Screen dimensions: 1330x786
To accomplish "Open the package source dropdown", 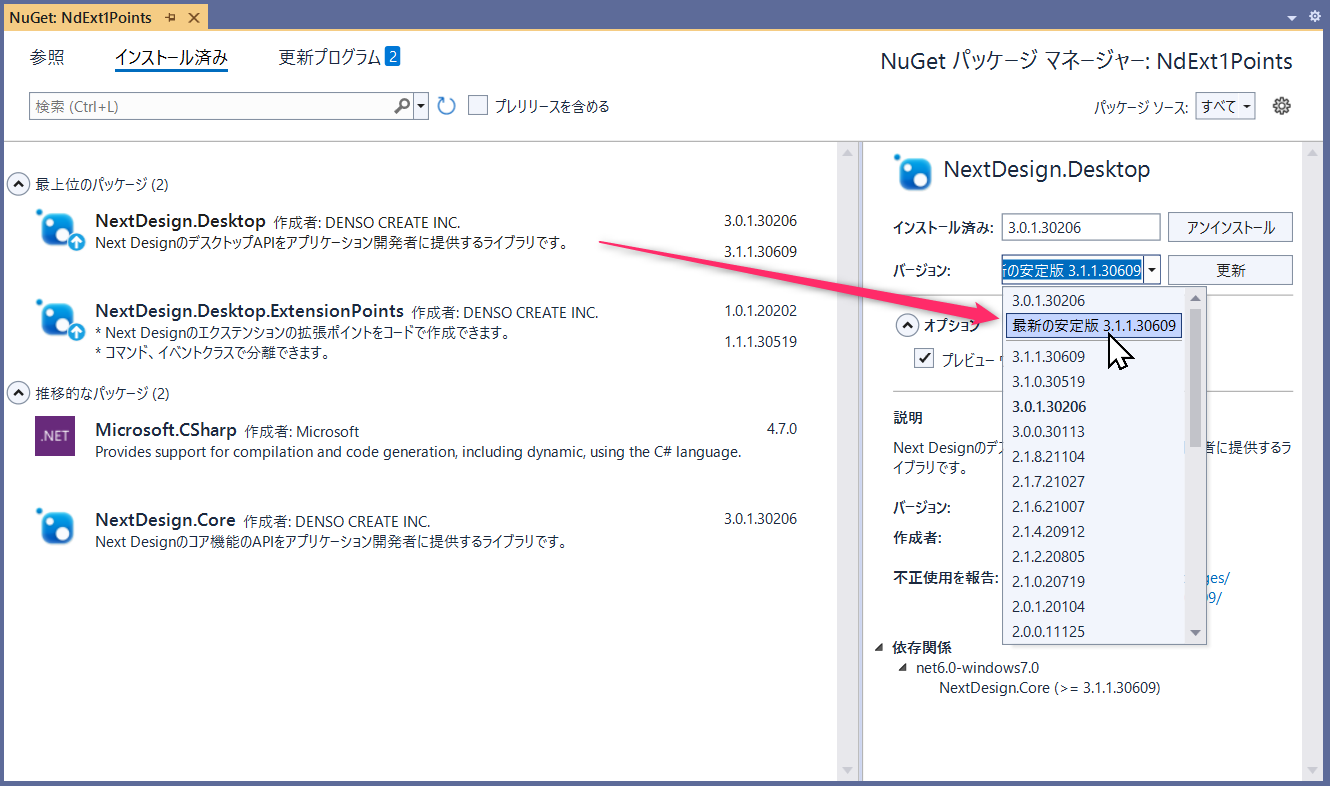I will (1226, 107).
